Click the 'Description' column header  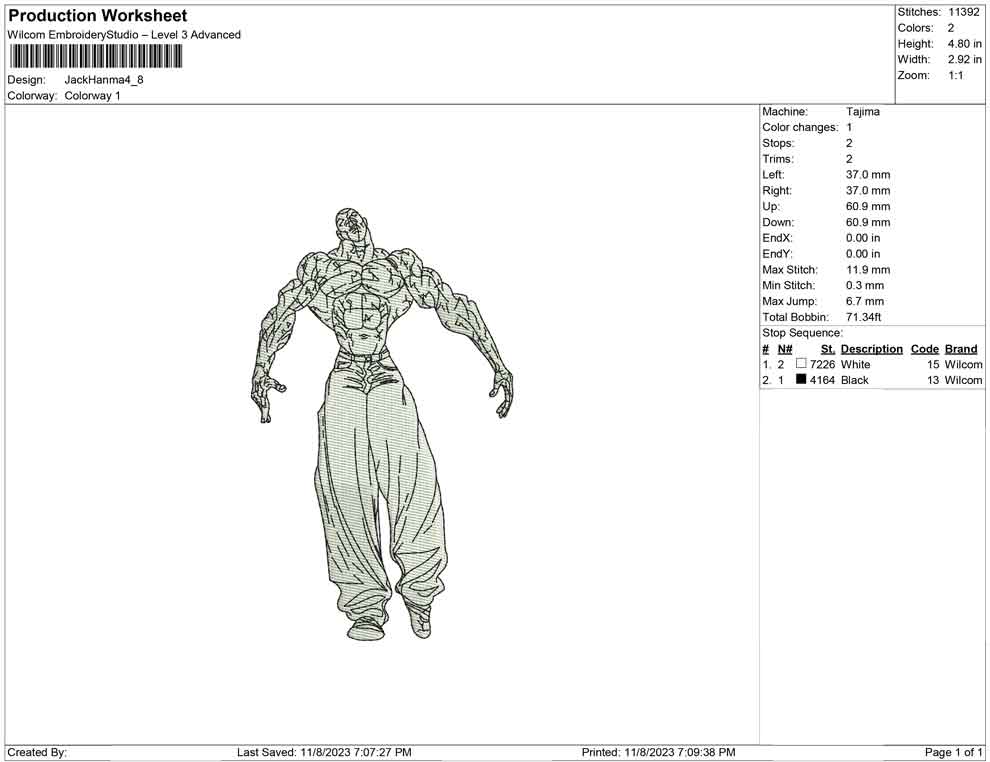871,349
